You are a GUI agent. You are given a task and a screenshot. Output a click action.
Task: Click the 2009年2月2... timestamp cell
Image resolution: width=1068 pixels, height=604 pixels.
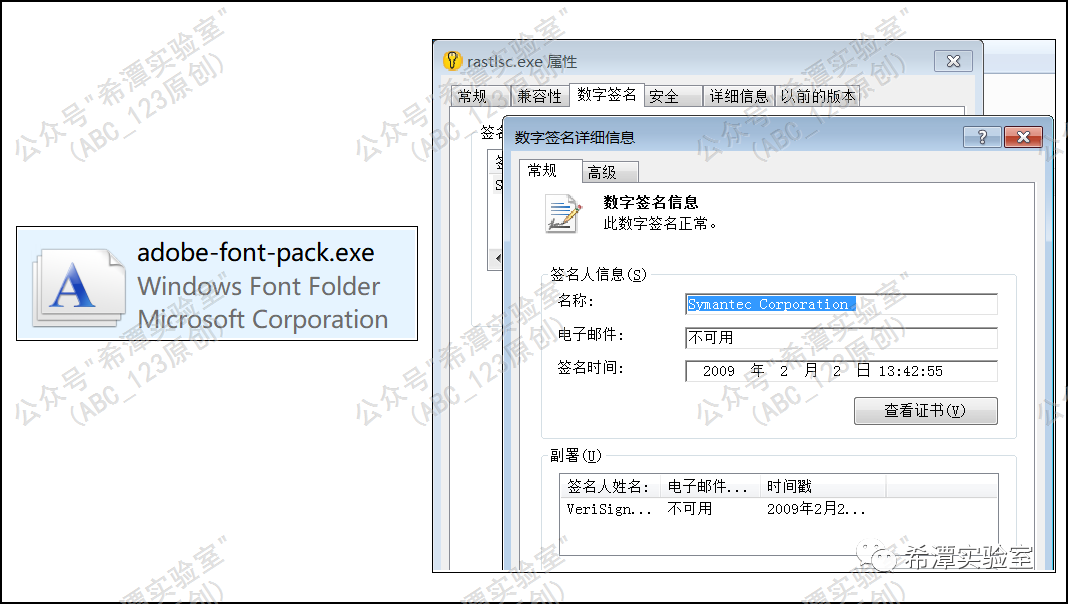click(x=816, y=509)
